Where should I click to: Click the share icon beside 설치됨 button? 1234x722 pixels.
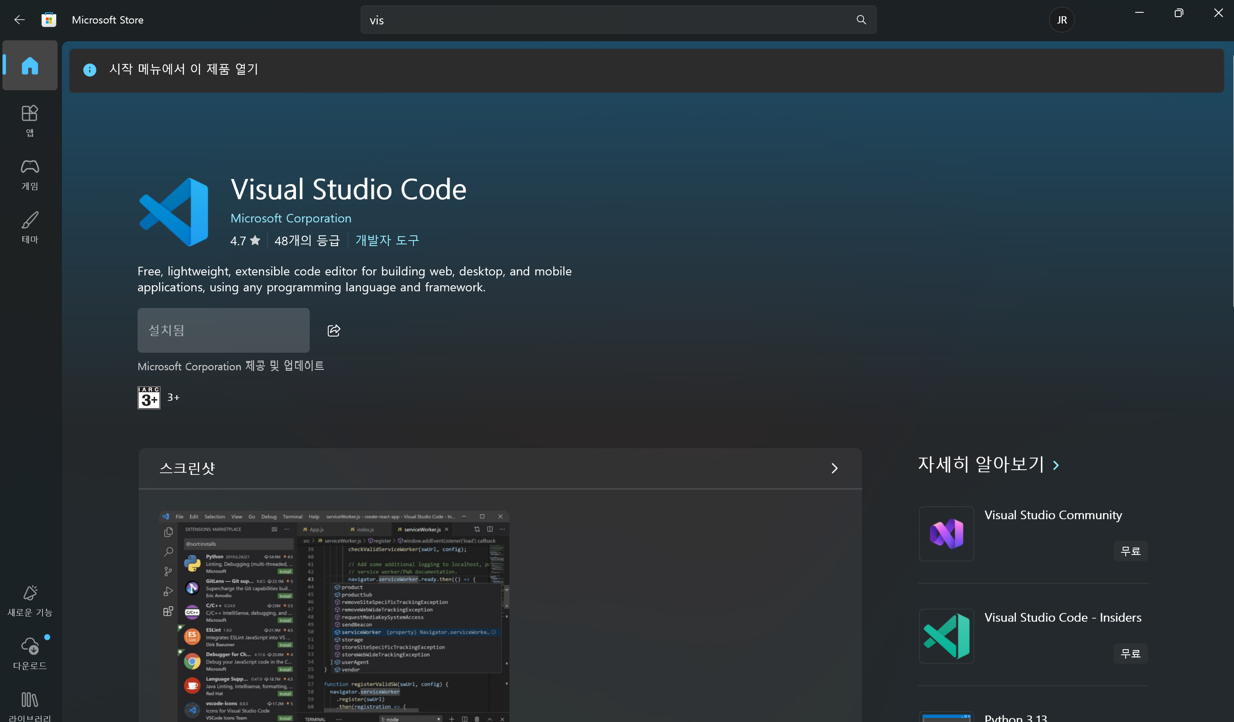tap(334, 331)
